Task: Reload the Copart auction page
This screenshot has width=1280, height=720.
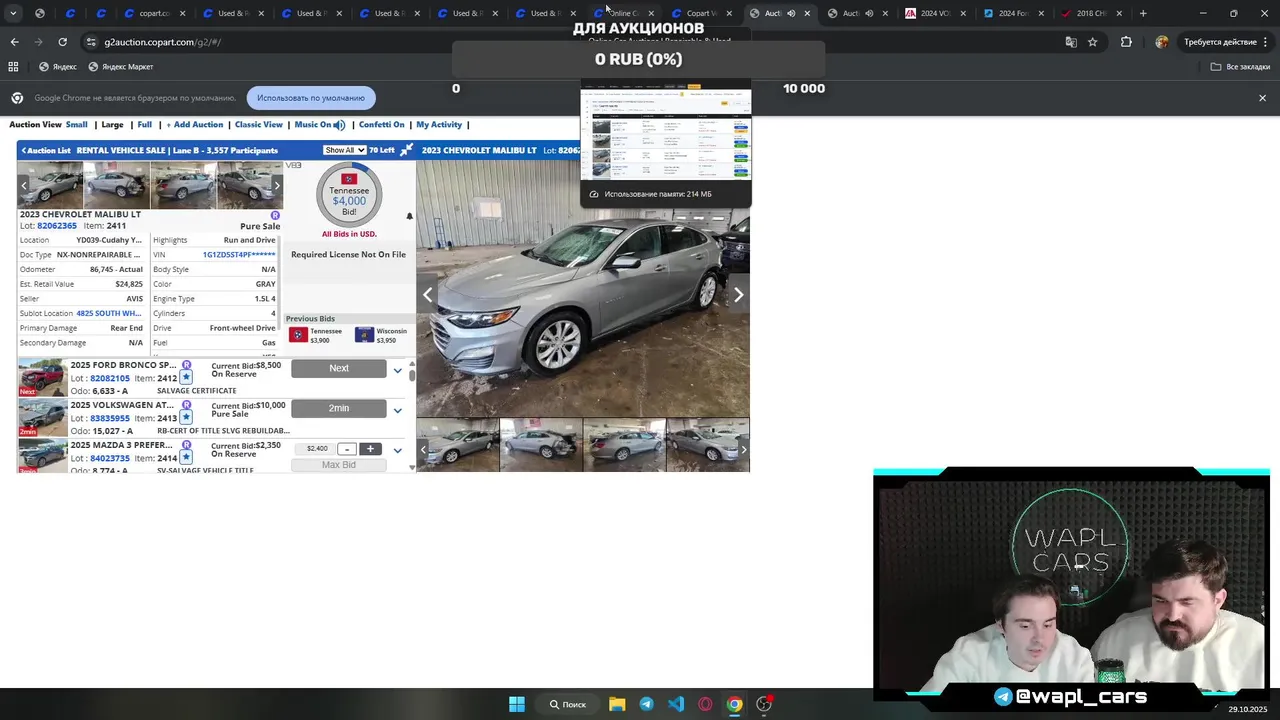Action: pyautogui.click(x=62, y=42)
